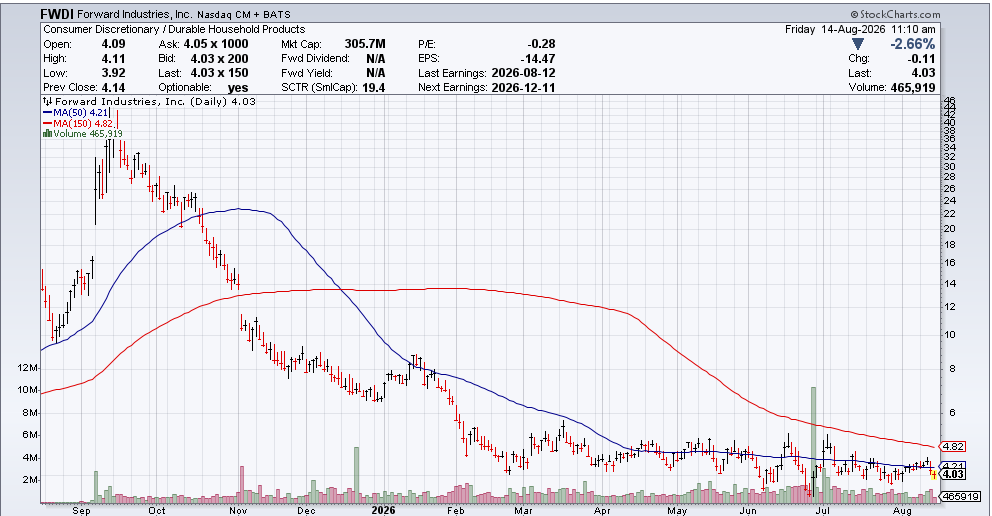Click the Last Earnings date 2026-08-12
This screenshot has height=516, width=992.
coord(523,73)
